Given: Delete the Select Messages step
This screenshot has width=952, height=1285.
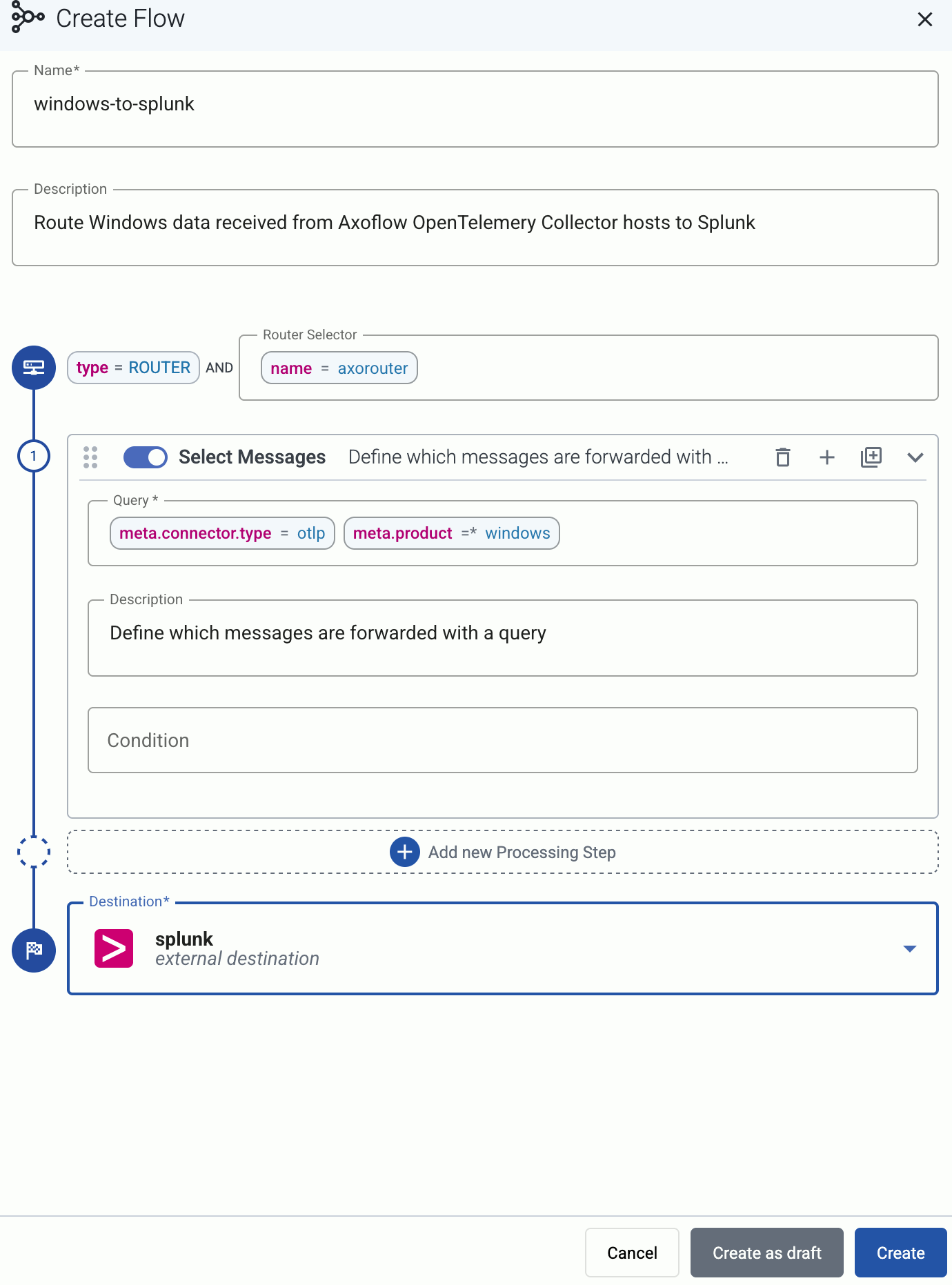Looking at the screenshot, I should coord(783,457).
